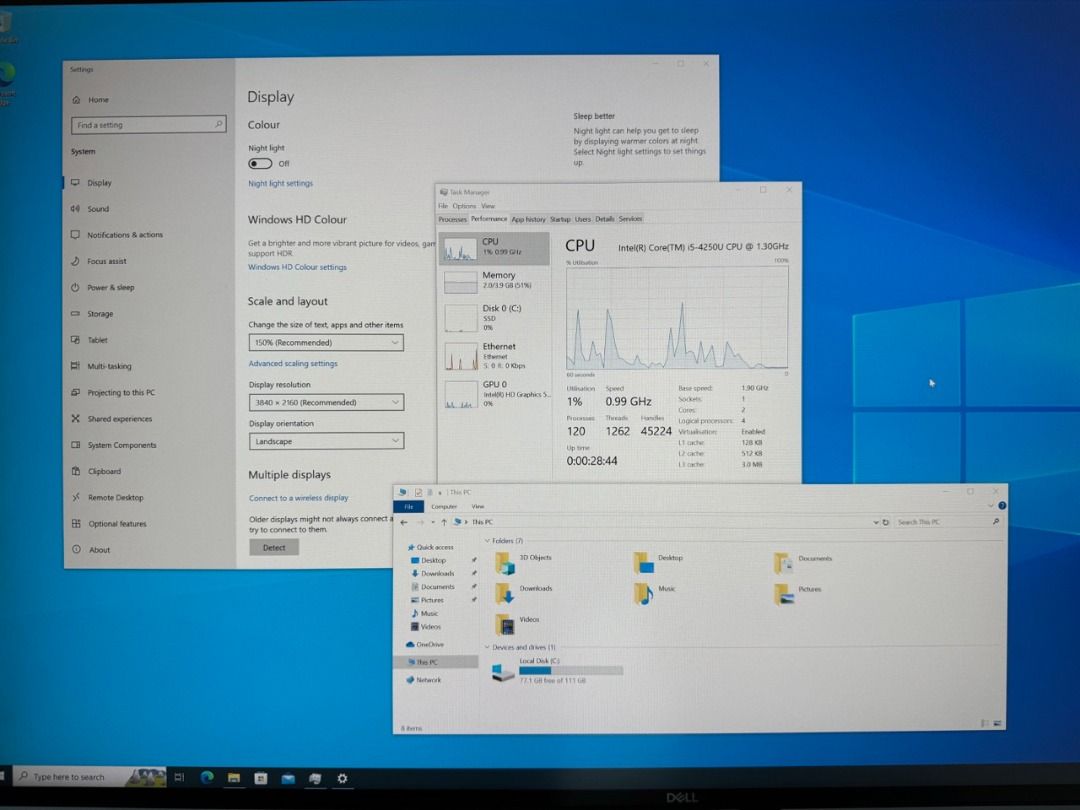This screenshot has width=1080, height=810.
Task: Collapse the Folders group in This PC
Action: 487,541
